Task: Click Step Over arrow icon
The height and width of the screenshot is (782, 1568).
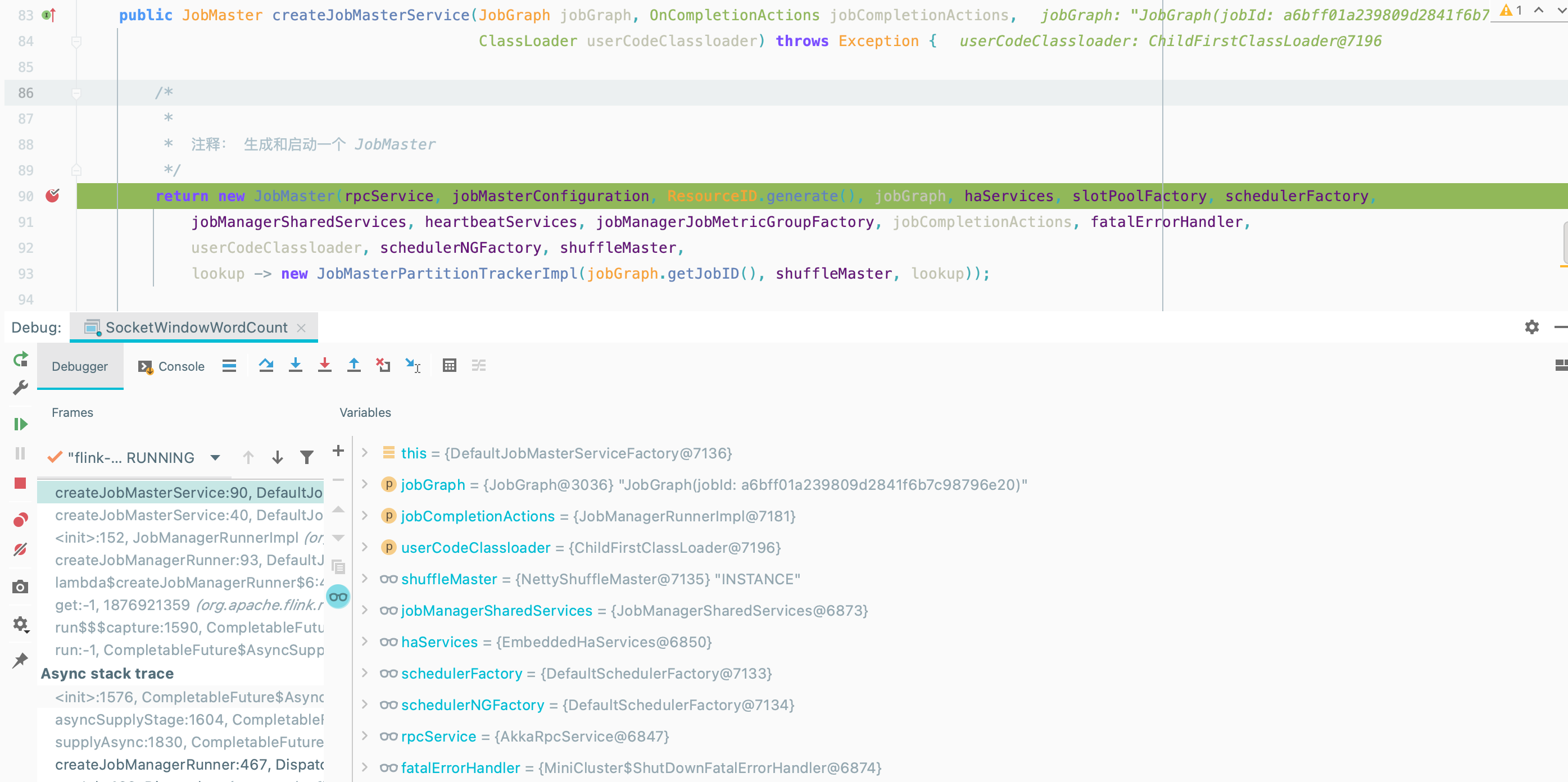Action: point(266,366)
